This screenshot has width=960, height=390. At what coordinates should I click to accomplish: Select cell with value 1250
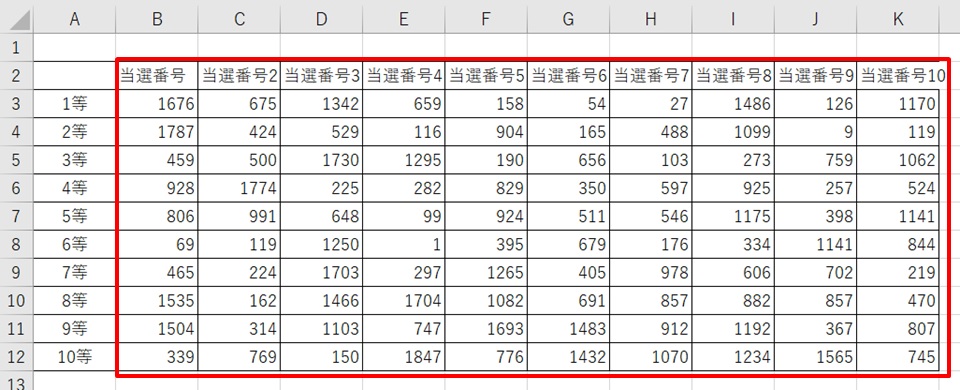321,244
